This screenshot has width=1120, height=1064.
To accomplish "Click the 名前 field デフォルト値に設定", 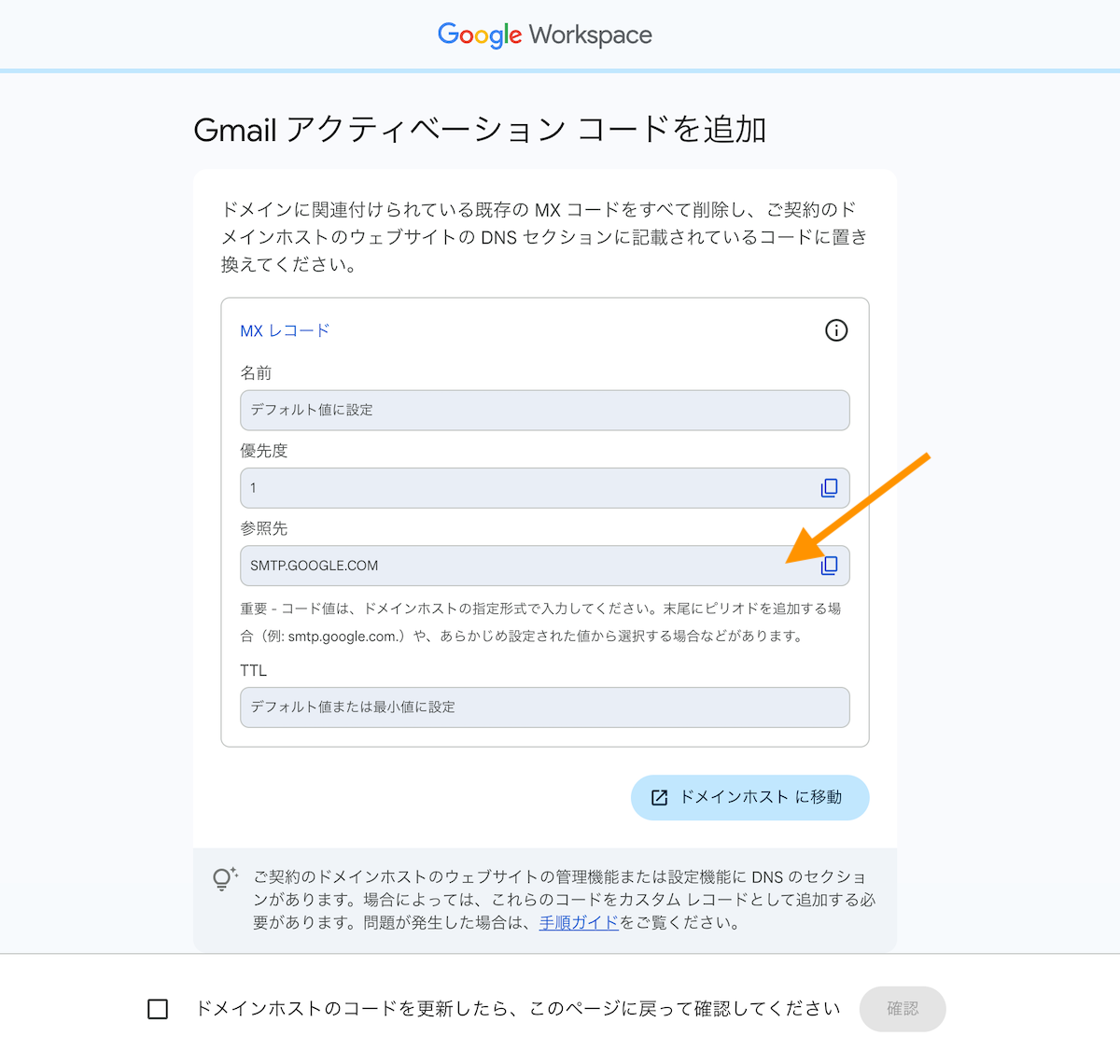I will 545,411.
